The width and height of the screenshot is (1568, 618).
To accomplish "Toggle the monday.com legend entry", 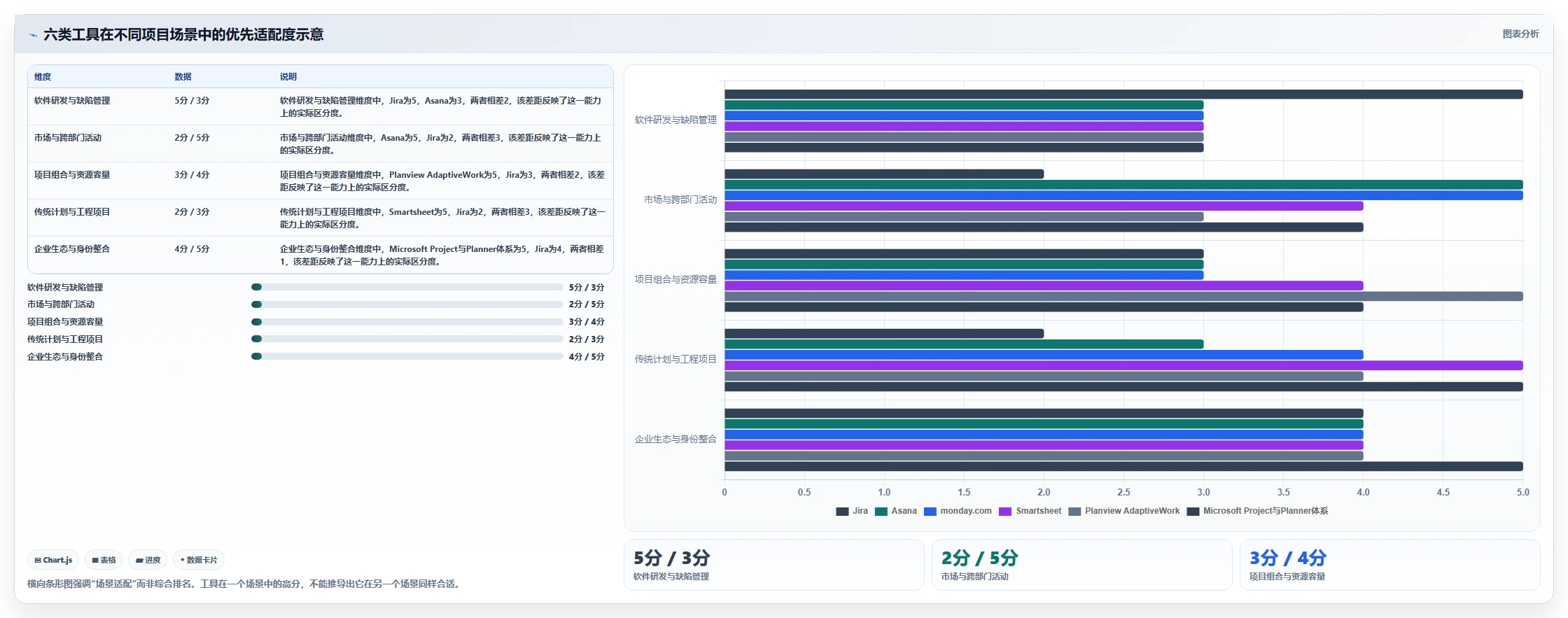I will click(x=958, y=511).
